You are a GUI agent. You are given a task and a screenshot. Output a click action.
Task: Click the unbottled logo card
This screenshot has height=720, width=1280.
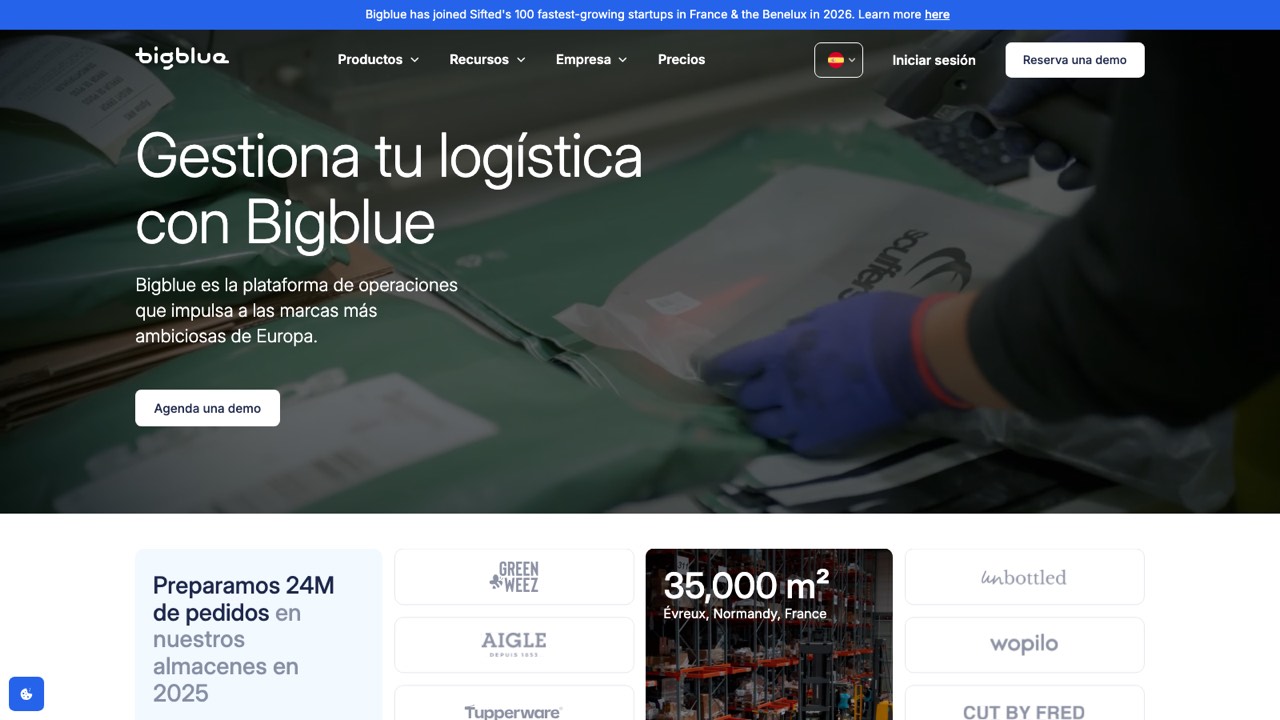click(x=1024, y=577)
